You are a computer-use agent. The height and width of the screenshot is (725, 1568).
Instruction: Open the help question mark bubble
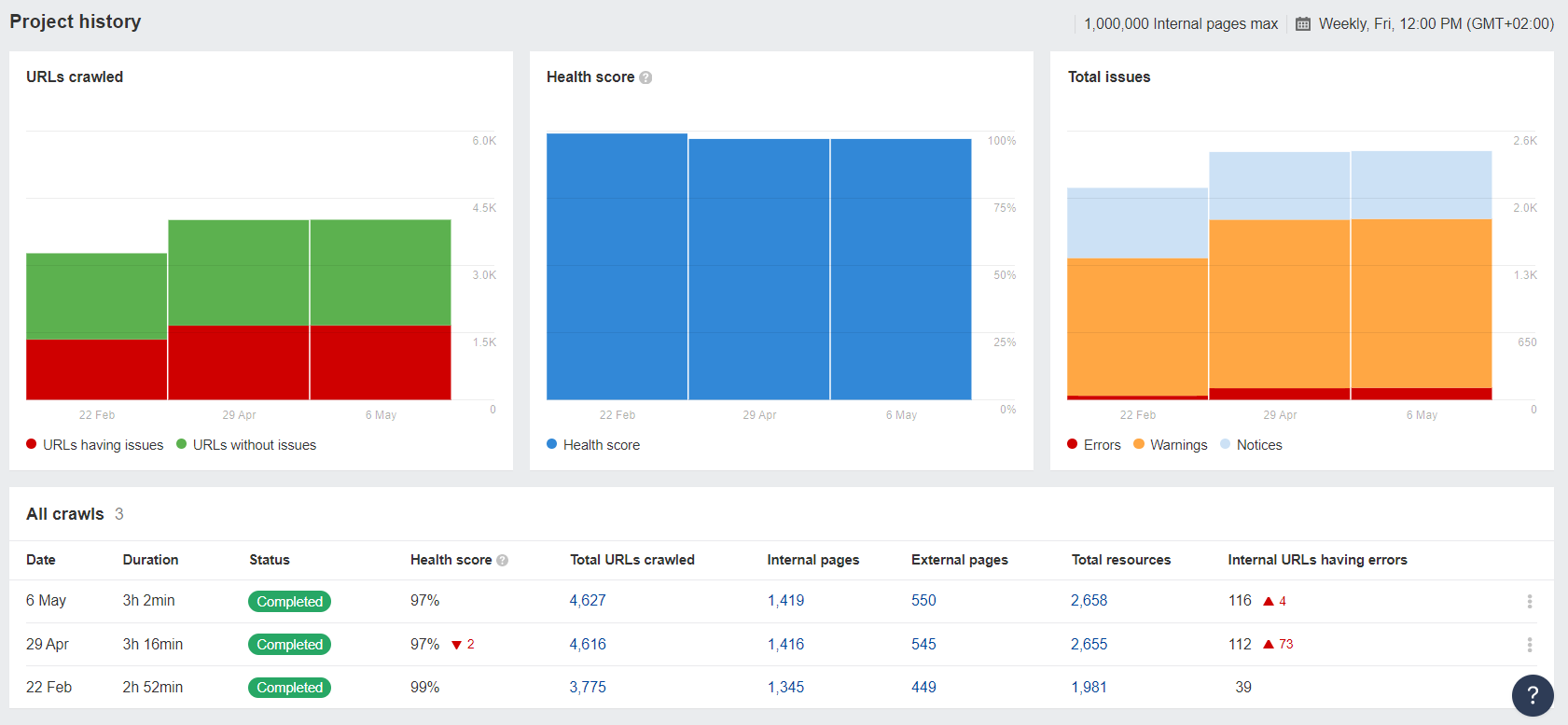click(1533, 695)
